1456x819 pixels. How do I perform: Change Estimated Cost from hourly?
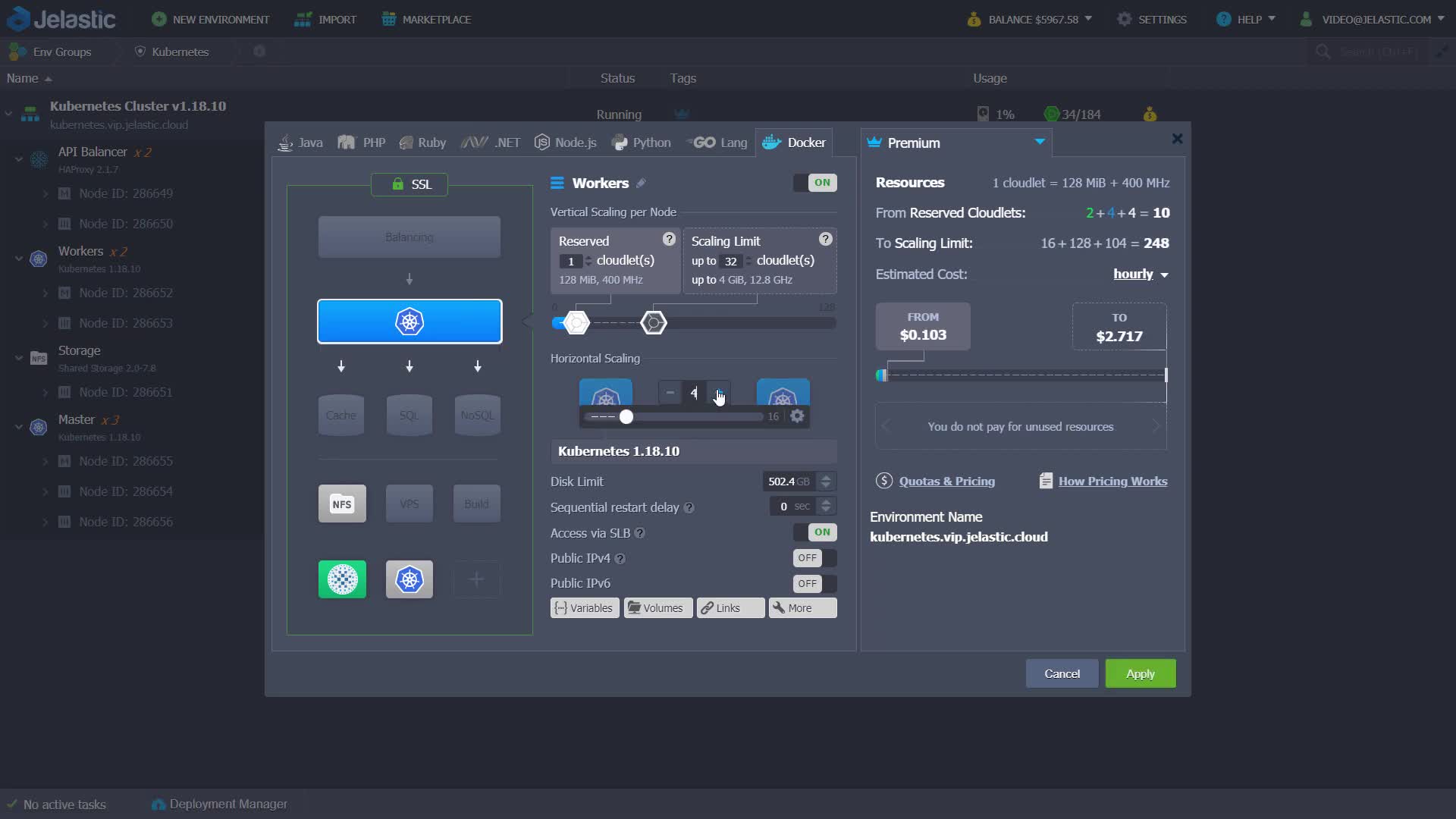pos(1140,274)
